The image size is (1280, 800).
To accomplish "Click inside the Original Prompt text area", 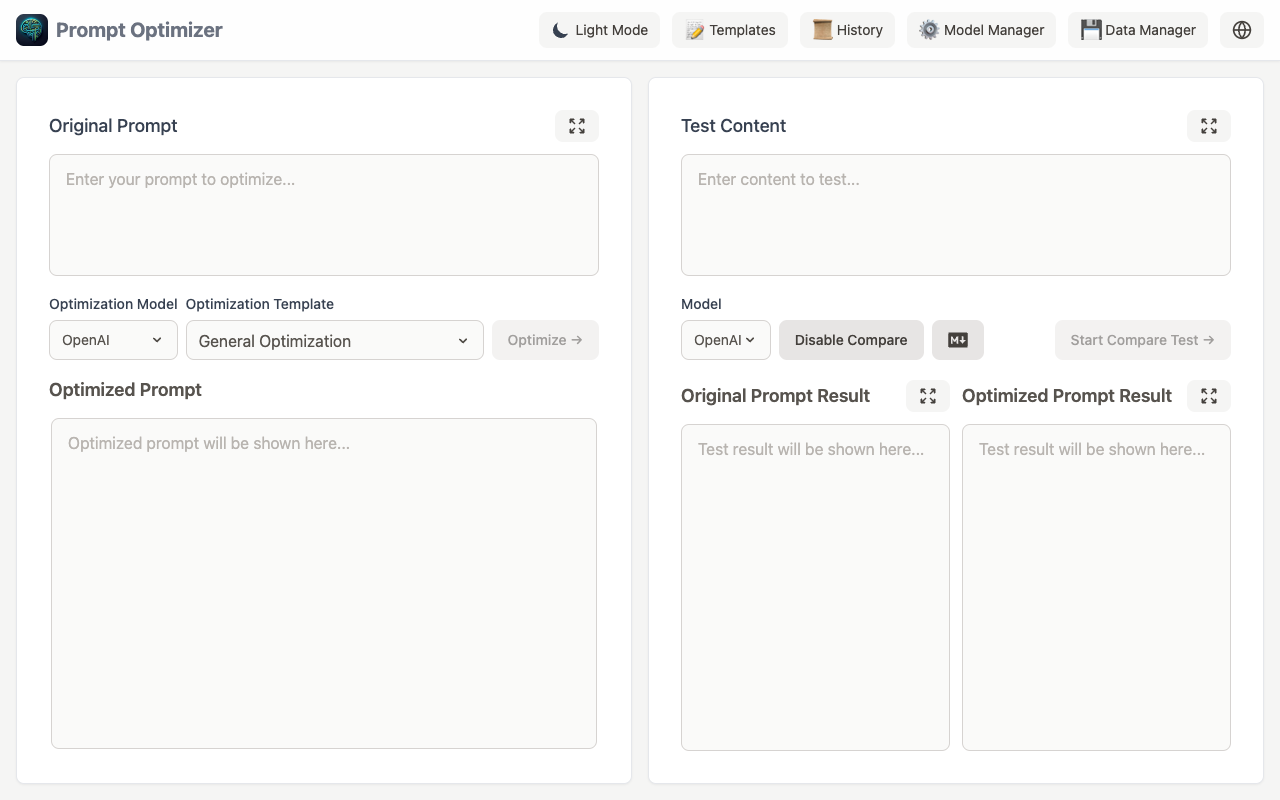I will tap(324, 214).
